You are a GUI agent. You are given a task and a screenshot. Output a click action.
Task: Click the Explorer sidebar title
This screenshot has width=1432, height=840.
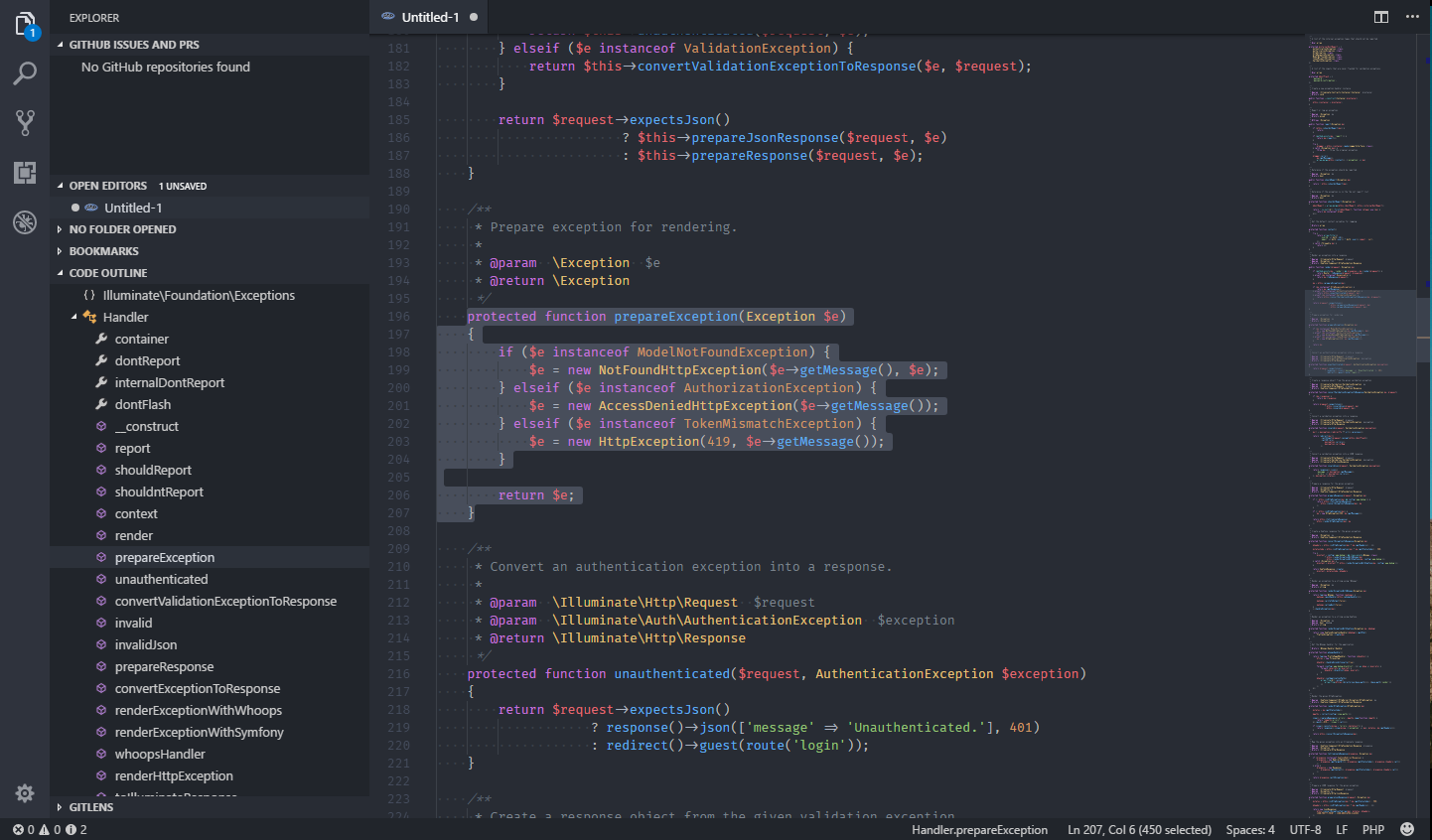tap(94, 18)
